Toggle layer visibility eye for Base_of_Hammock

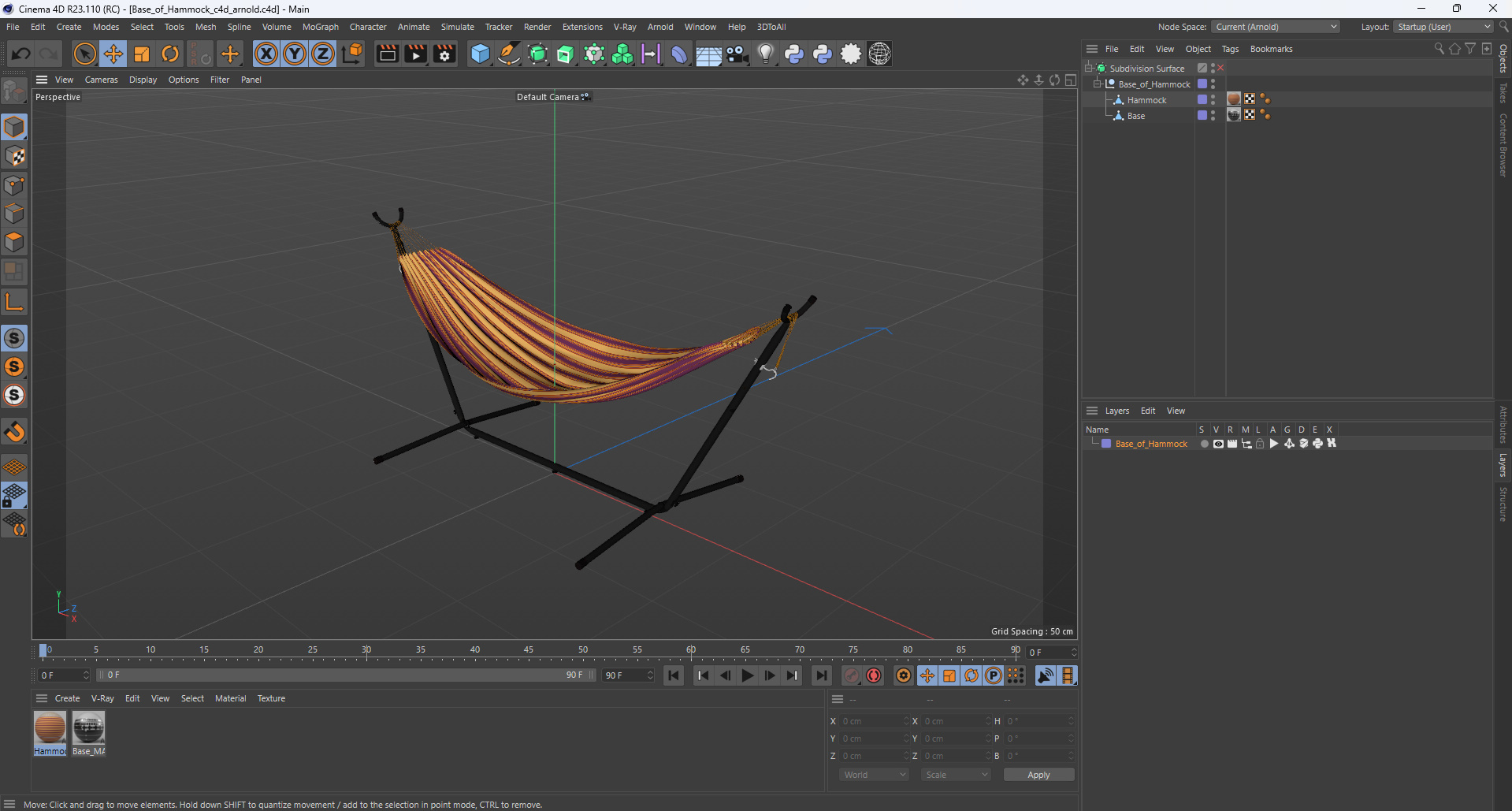(x=1218, y=444)
